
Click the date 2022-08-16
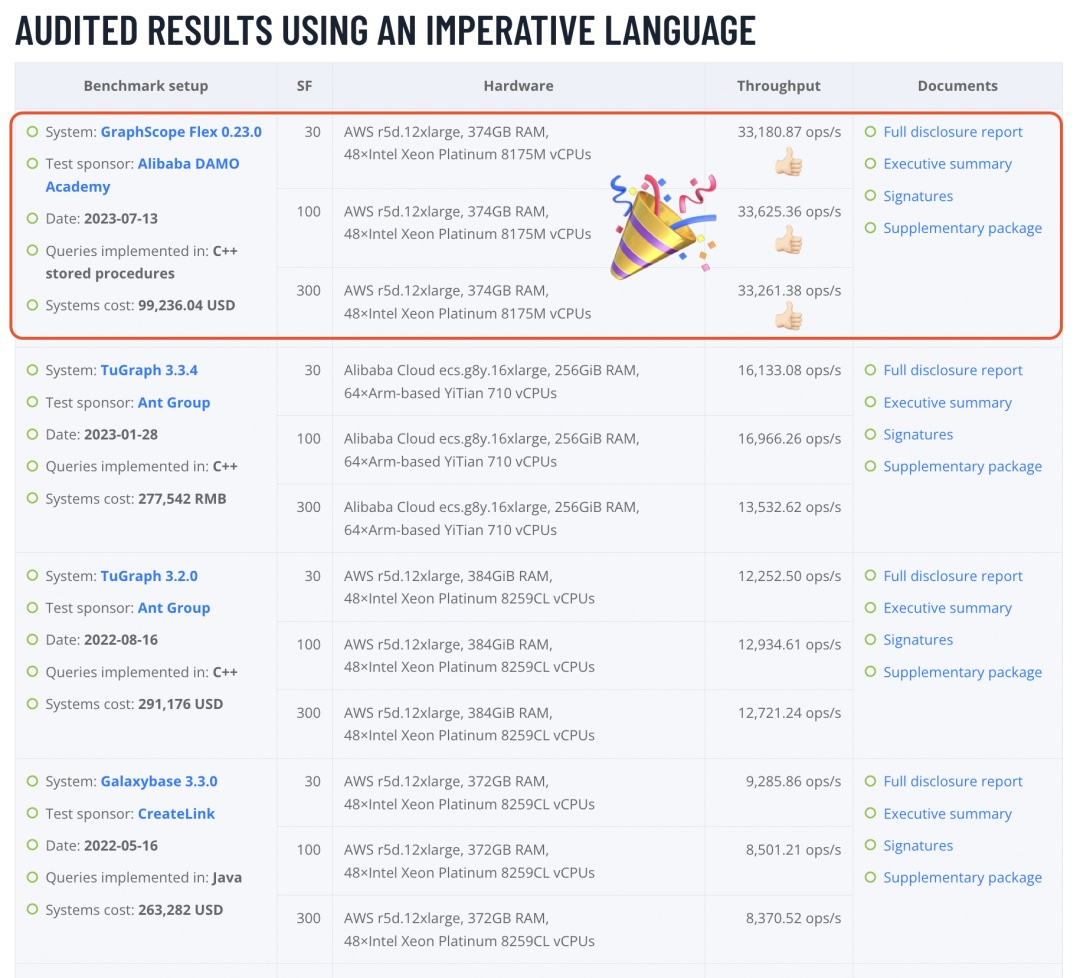[x=121, y=640]
